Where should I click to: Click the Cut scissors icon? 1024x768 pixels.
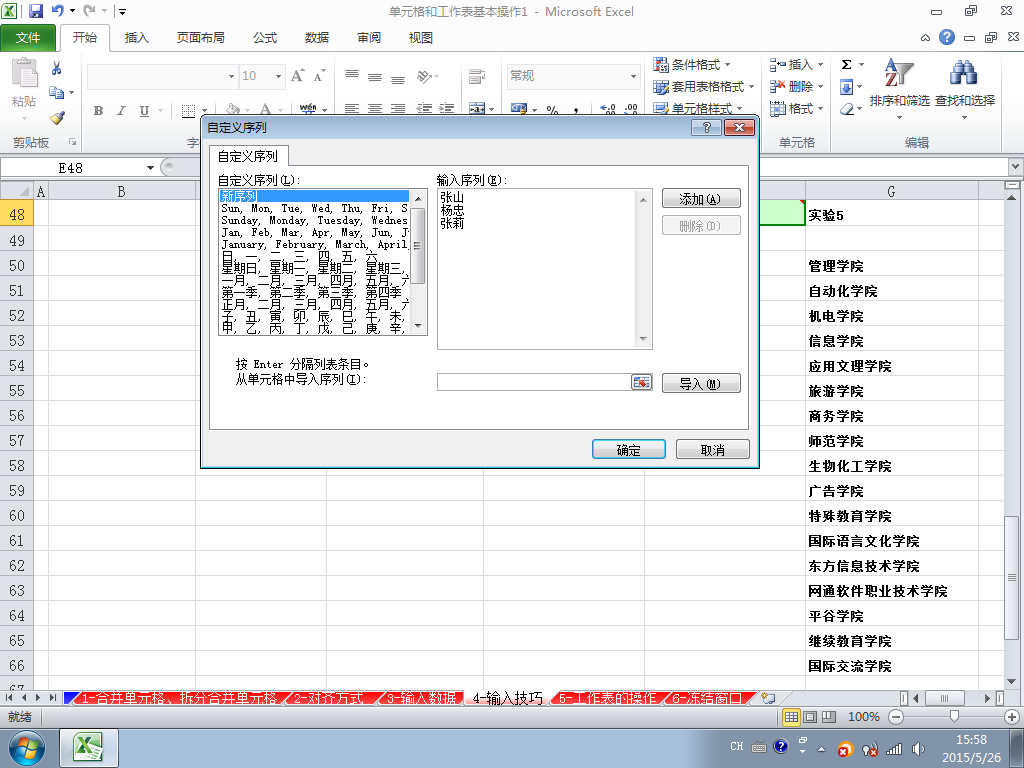coord(57,68)
